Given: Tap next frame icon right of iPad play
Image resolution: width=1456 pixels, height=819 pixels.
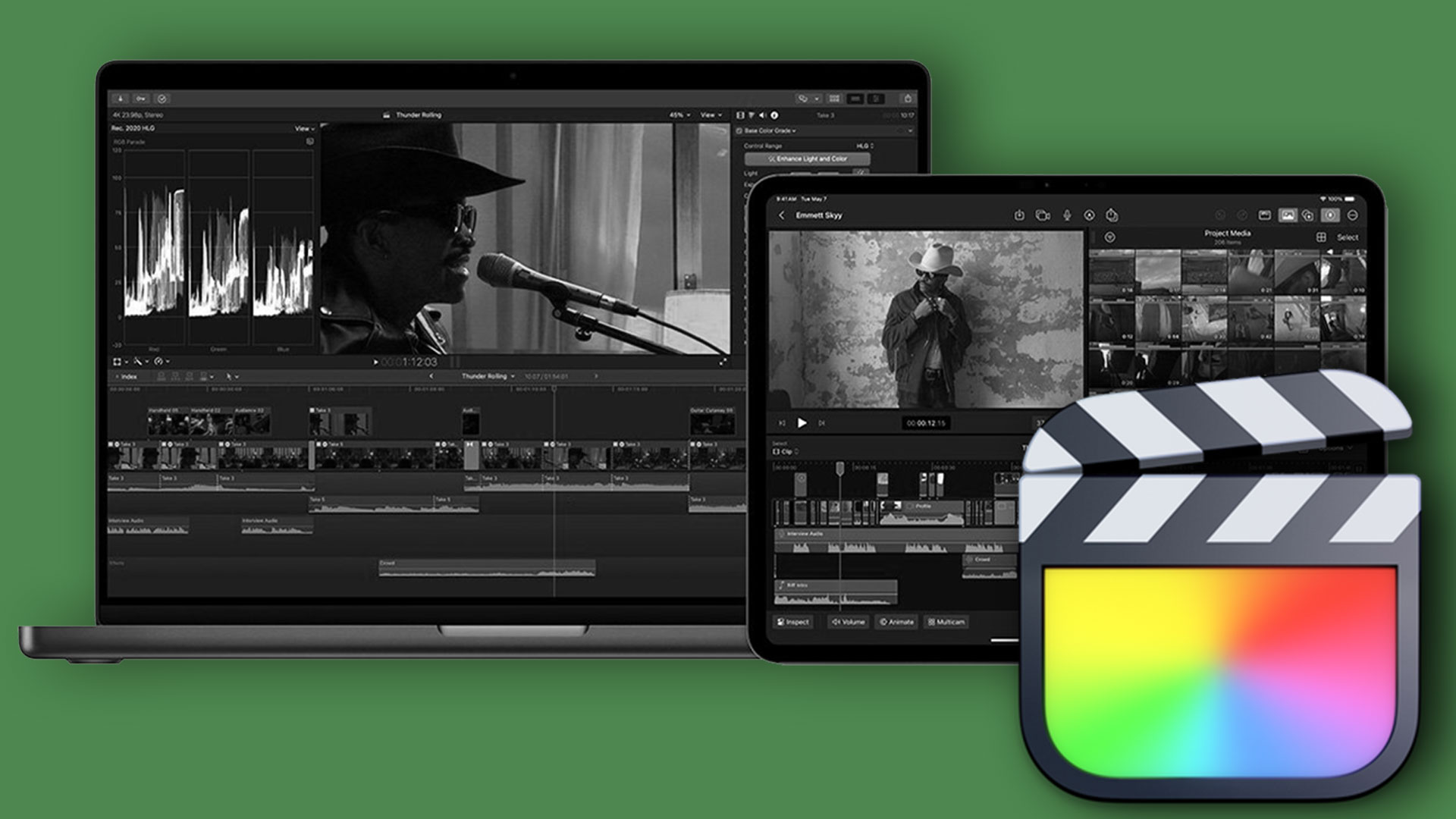Looking at the screenshot, I should (821, 423).
